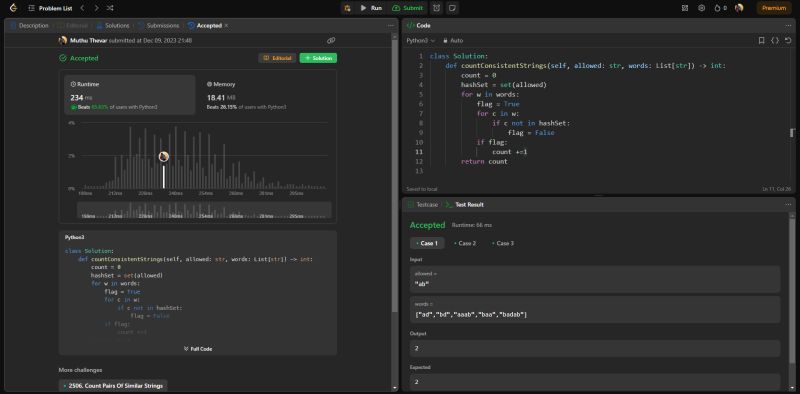
Task: Select the Runtime stats card
Action: [130, 95]
